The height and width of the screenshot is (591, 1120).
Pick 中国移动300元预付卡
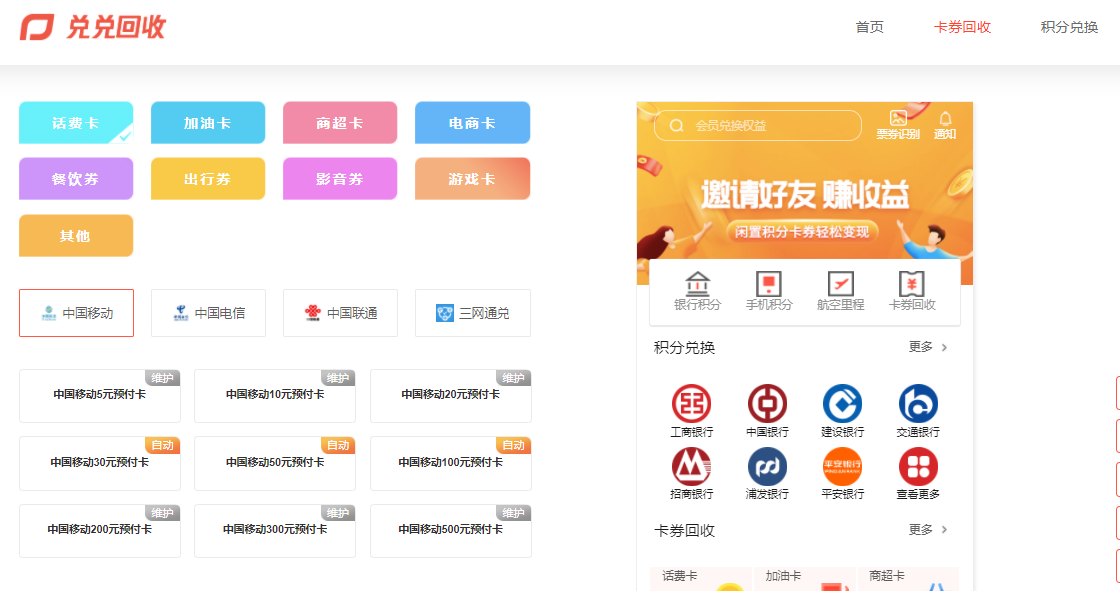[275, 531]
